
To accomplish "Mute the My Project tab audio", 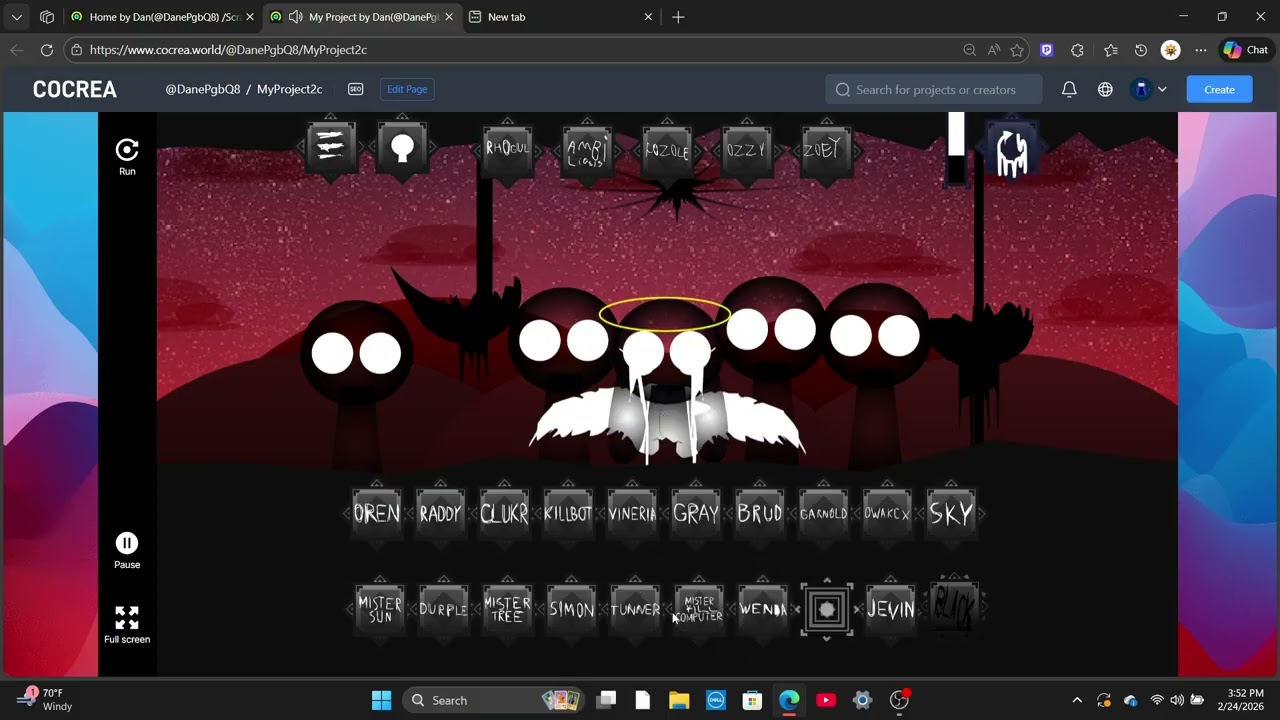I will pos(295,17).
